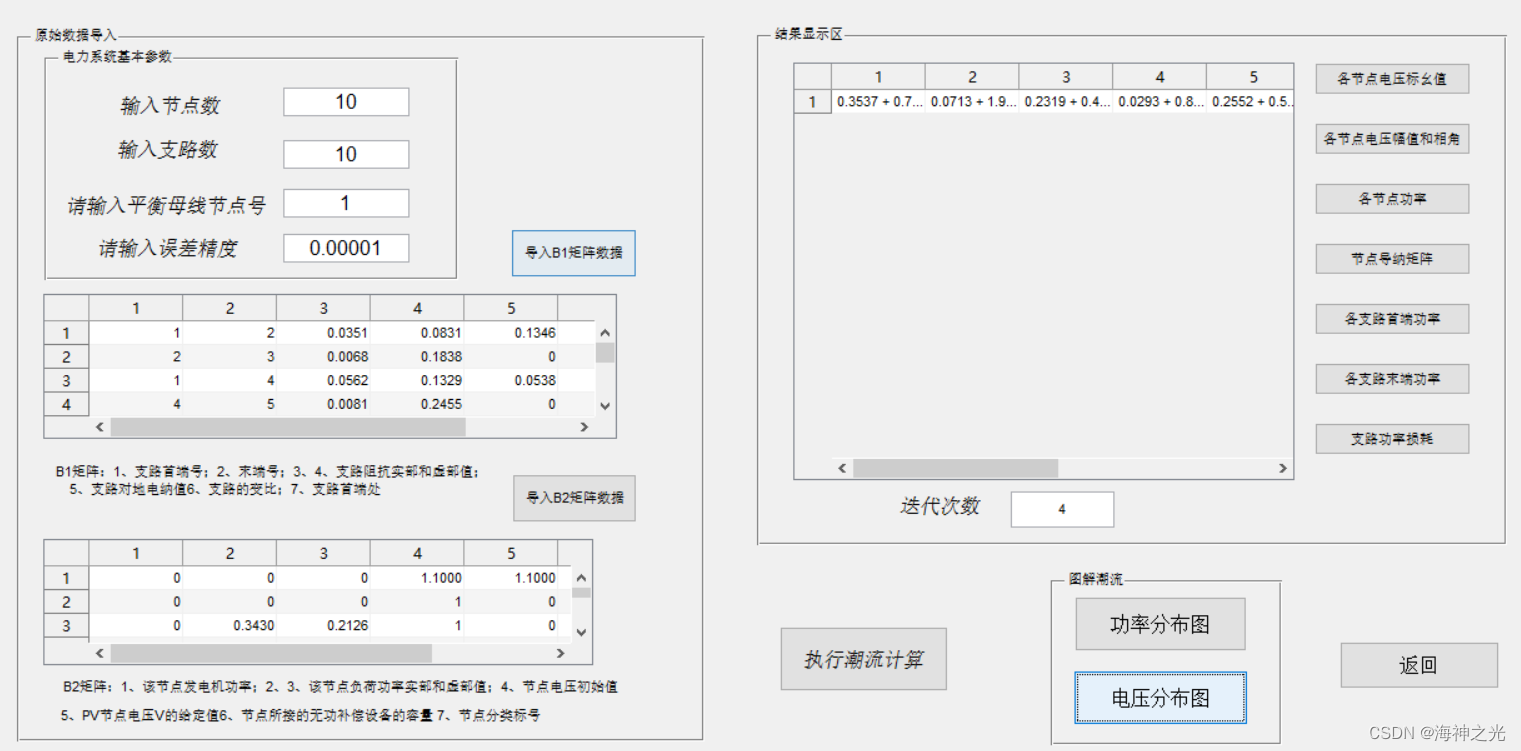The width and height of the screenshot is (1521, 751).
Task: Select B1 cell with value 0.0351
Action: point(323,333)
